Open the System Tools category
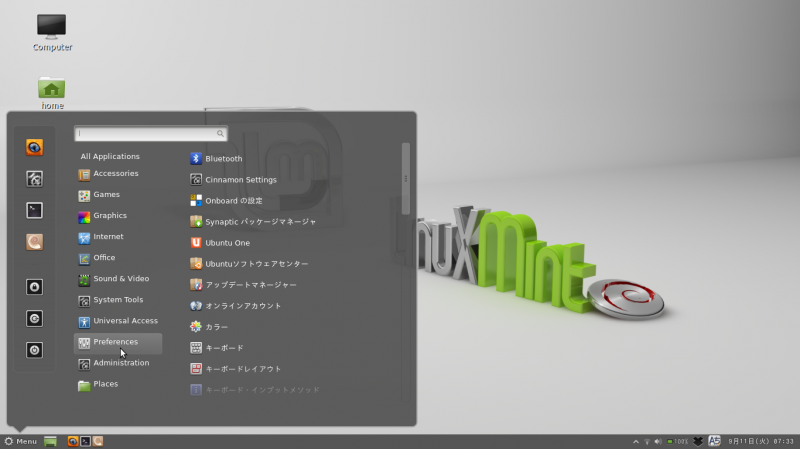 click(x=118, y=300)
